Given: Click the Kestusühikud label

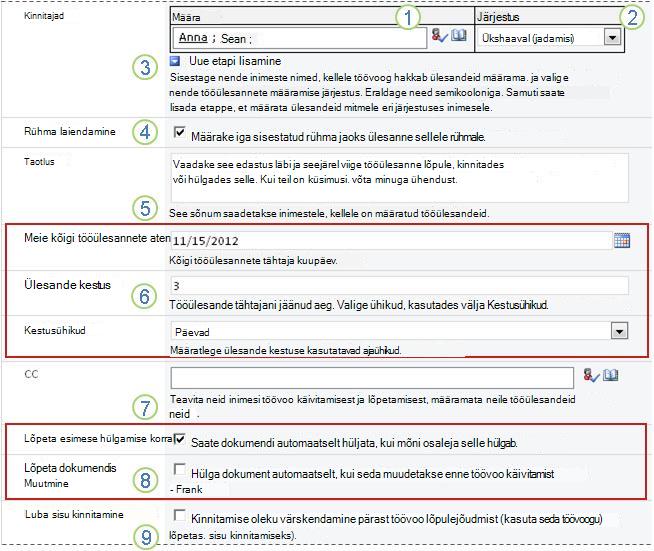Looking at the screenshot, I should pyautogui.click(x=55, y=330).
